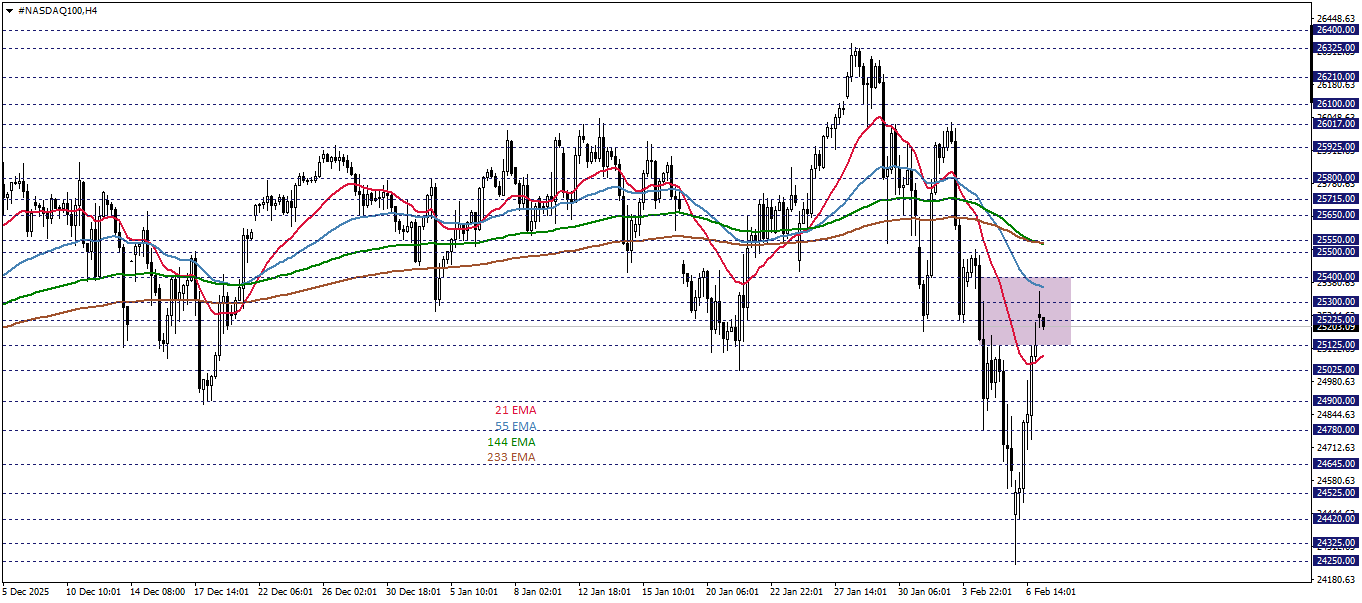Image resolution: width=1362 pixels, height=603 pixels.
Task: Select the 24420.00 price tag
Action: (x=1334, y=518)
